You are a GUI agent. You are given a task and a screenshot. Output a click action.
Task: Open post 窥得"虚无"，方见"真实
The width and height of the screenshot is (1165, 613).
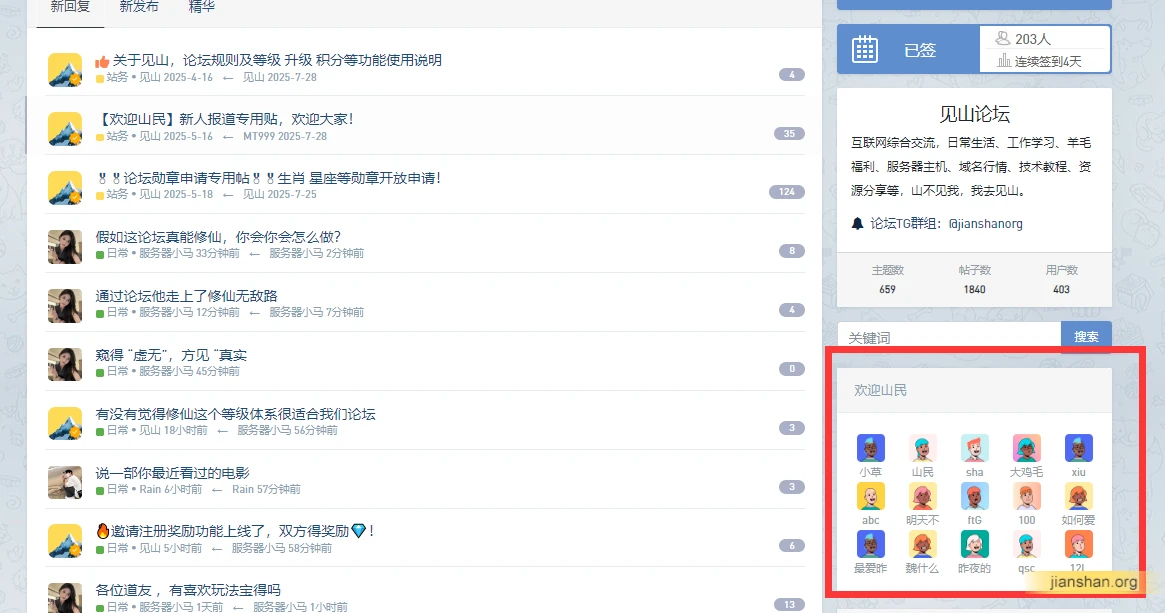[171, 355]
